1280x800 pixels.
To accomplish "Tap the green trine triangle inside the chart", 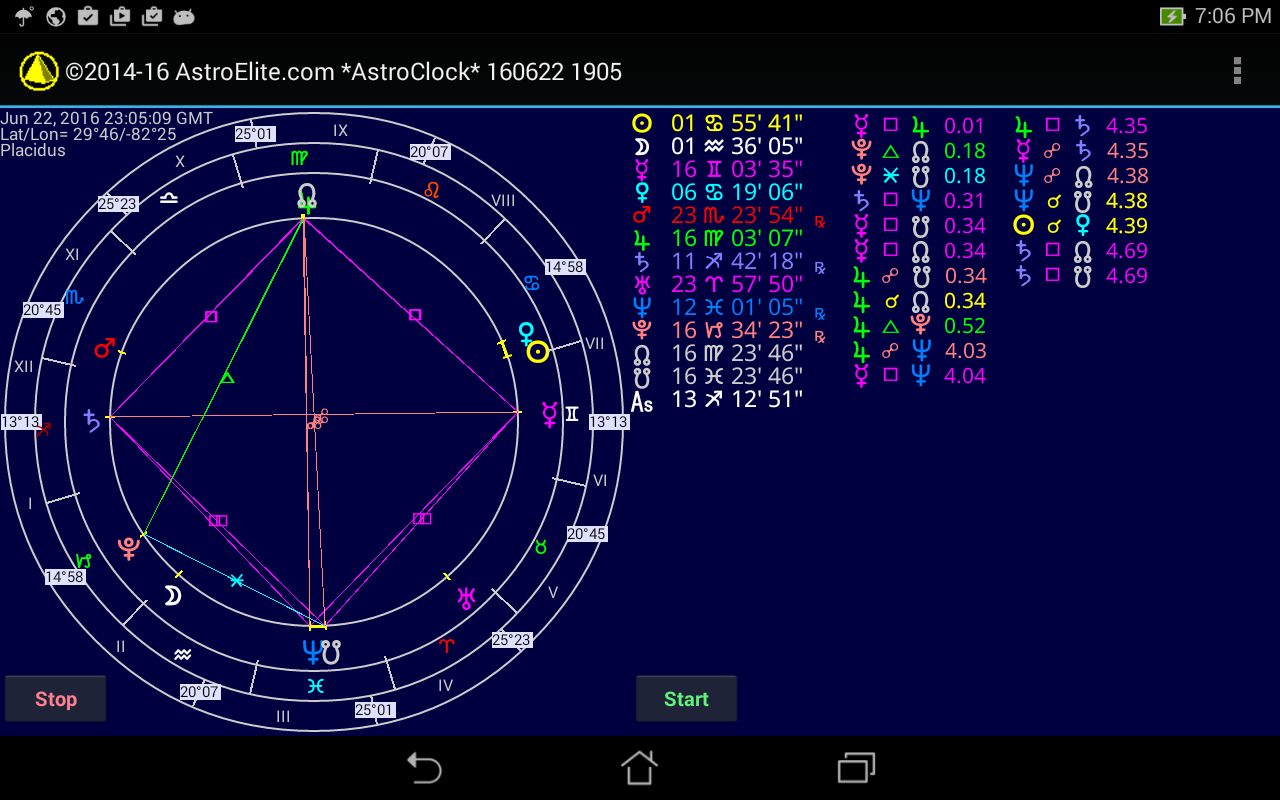I will tap(227, 378).
